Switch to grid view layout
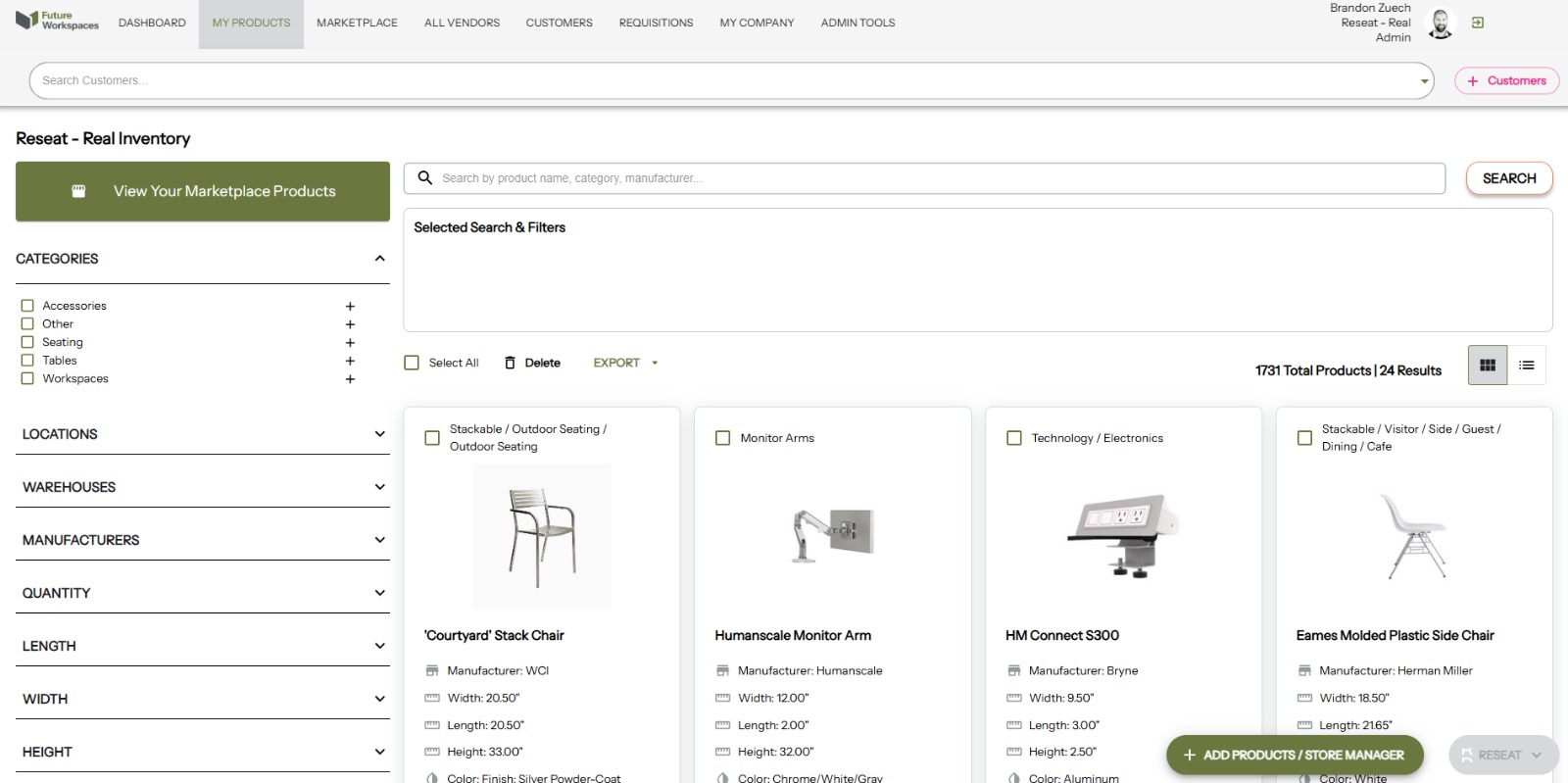Screen dimensions: 1568x783 [1487, 366]
